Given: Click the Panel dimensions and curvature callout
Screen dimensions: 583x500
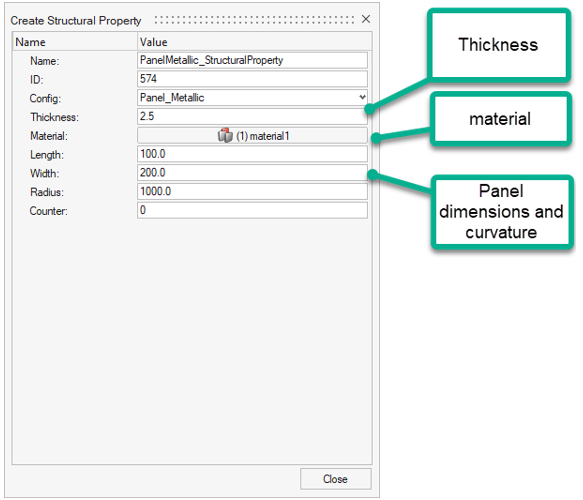Looking at the screenshot, I should (502, 212).
